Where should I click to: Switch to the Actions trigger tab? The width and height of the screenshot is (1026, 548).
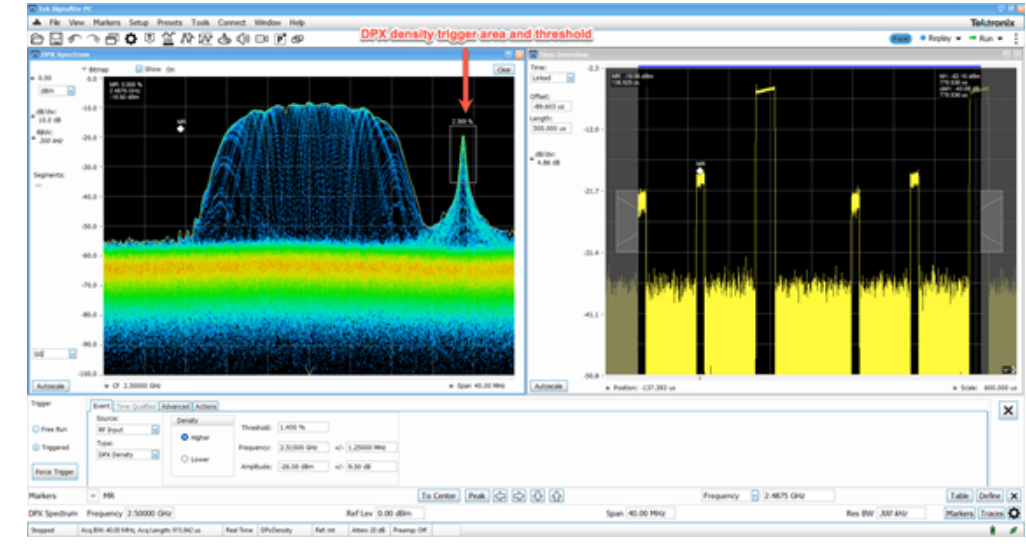coord(205,407)
